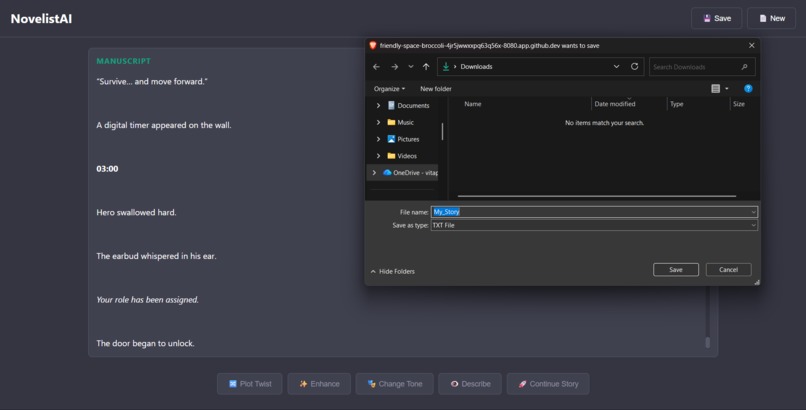Click the manuscript vertical scrollbar thumb

(707, 342)
